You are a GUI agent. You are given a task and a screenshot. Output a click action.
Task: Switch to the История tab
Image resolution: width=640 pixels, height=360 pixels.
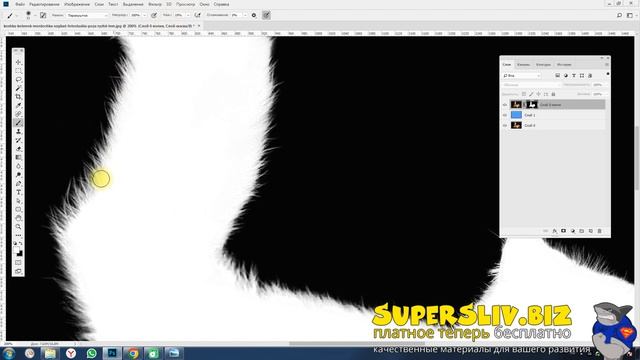point(564,64)
